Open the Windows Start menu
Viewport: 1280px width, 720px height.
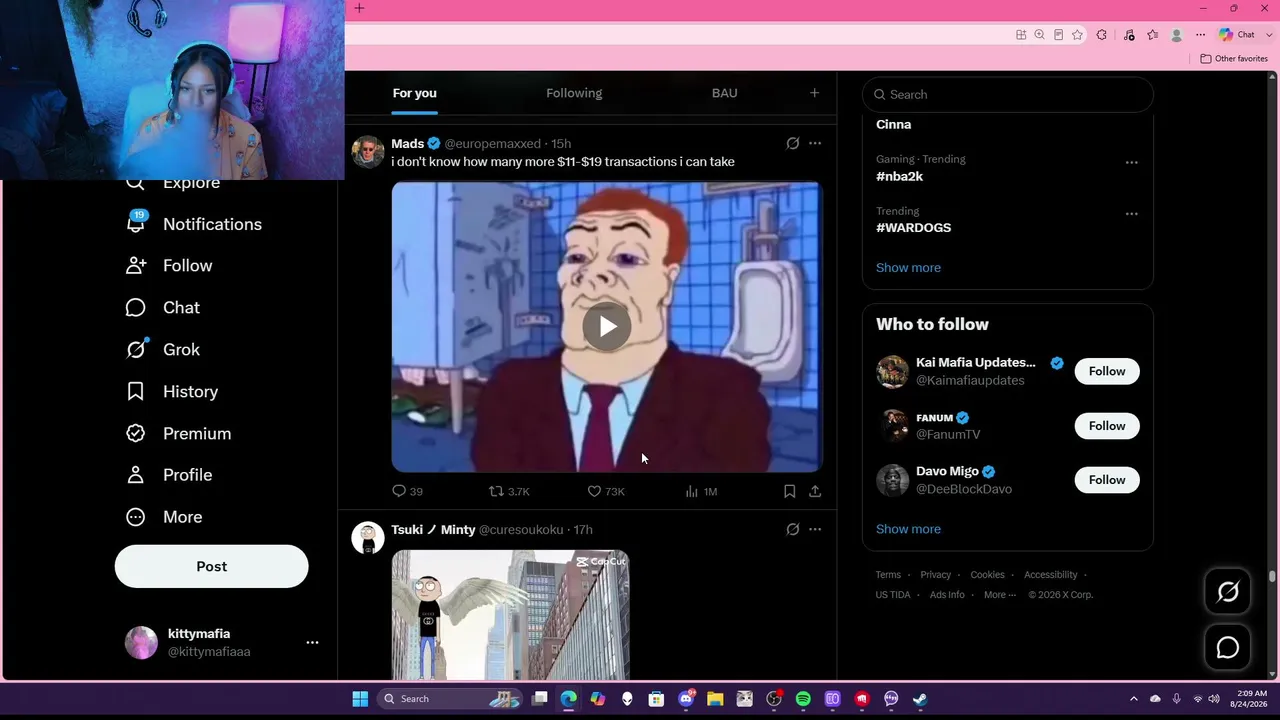[360, 699]
